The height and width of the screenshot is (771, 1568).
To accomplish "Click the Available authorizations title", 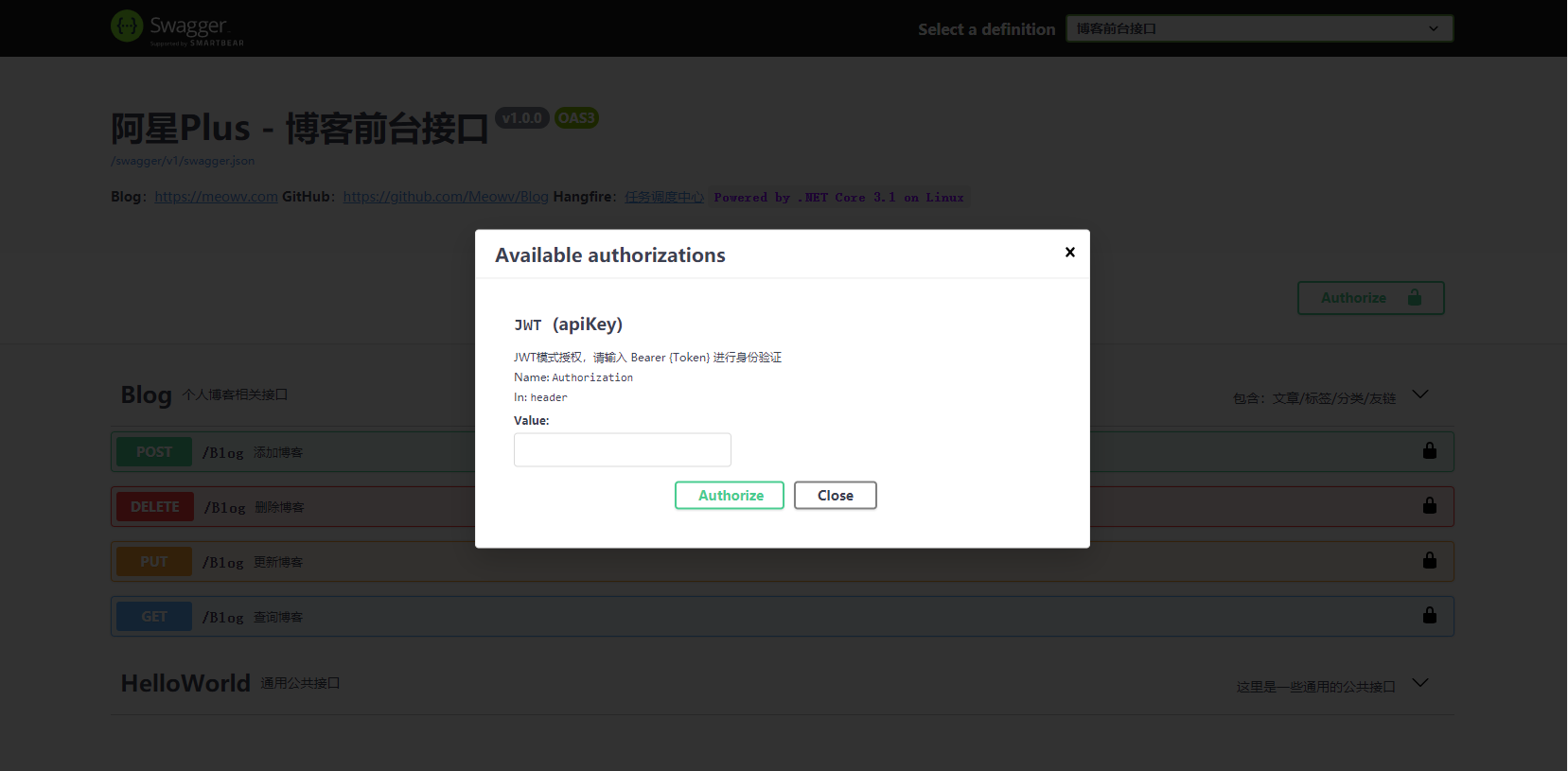I will [610, 255].
